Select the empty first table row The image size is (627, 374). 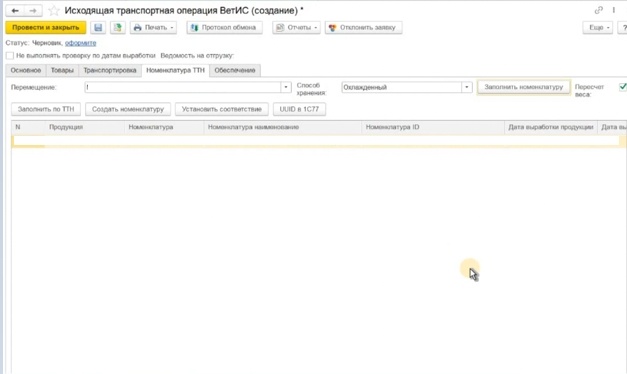(319, 141)
